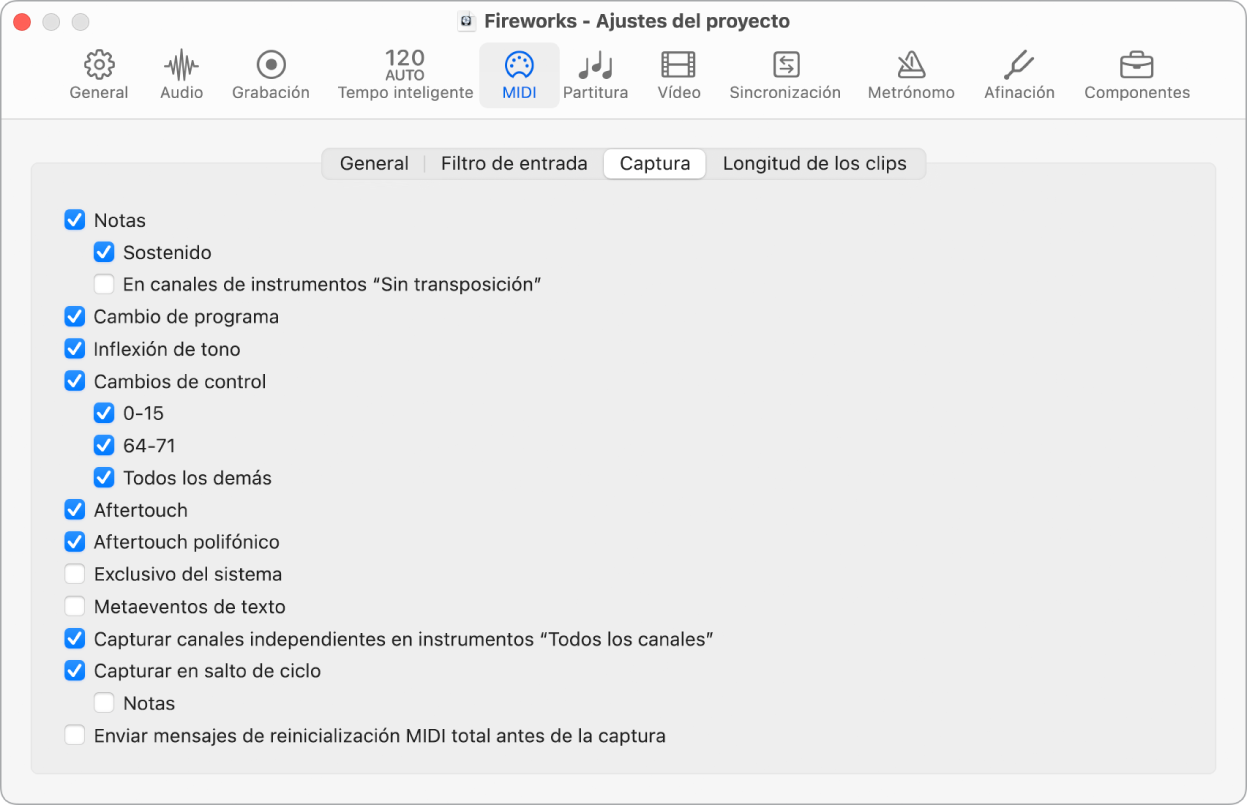Enable Enviar mensajes de reinicialización MIDI checkbox
The image size is (1248, 806).
[x=75, y=736]
